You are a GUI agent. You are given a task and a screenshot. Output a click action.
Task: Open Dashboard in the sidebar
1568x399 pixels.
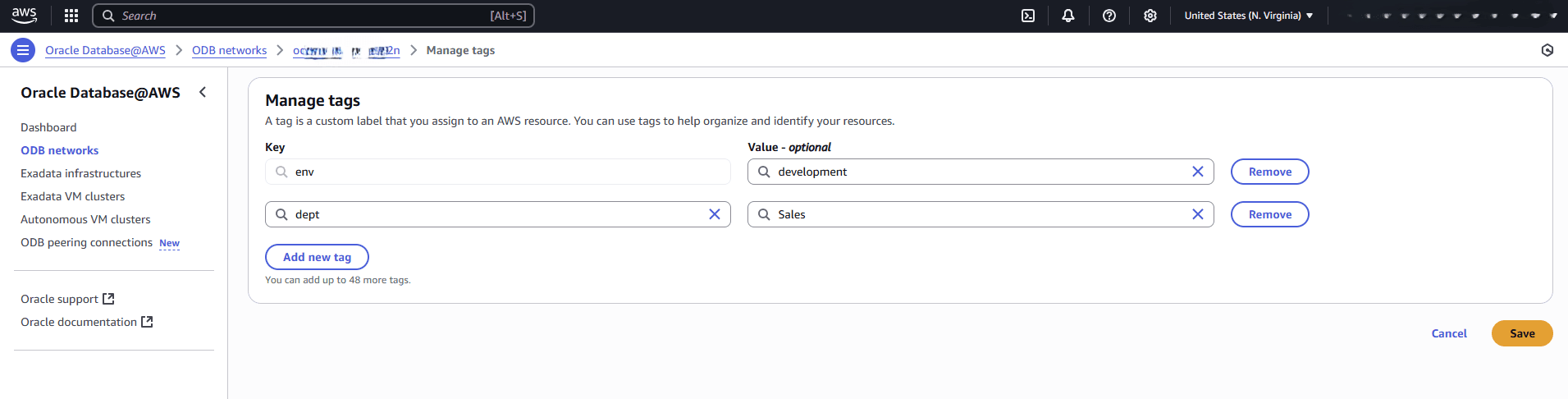(48, 127)
